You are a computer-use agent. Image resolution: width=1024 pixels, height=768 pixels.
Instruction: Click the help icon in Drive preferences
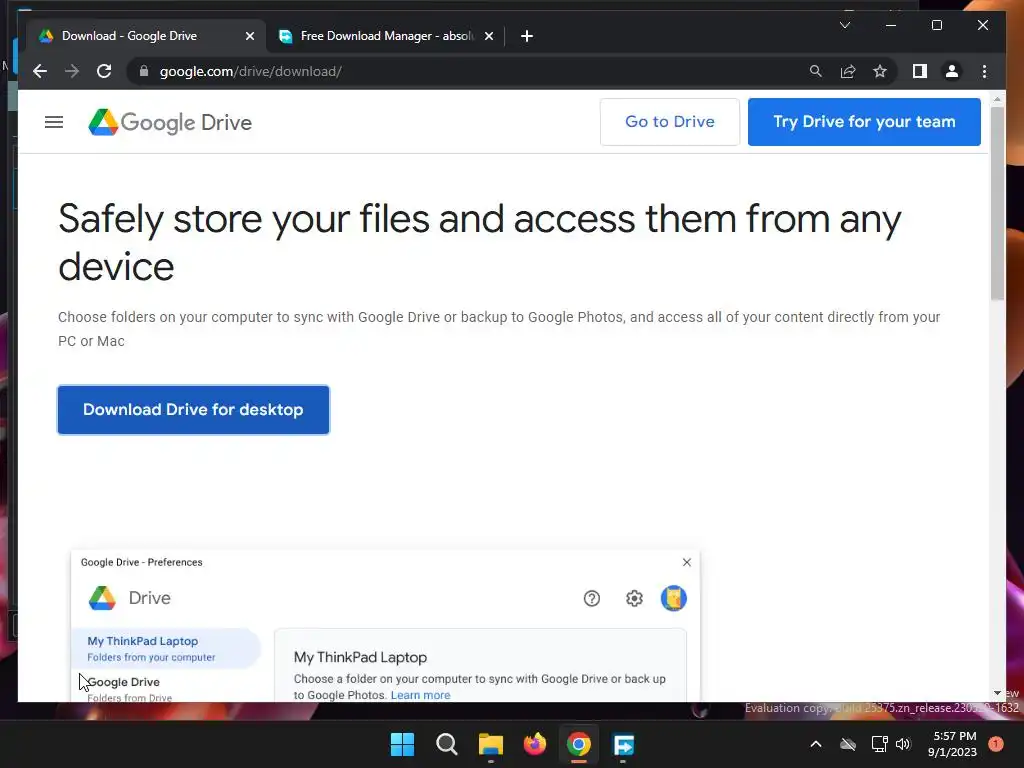[592, 598]
